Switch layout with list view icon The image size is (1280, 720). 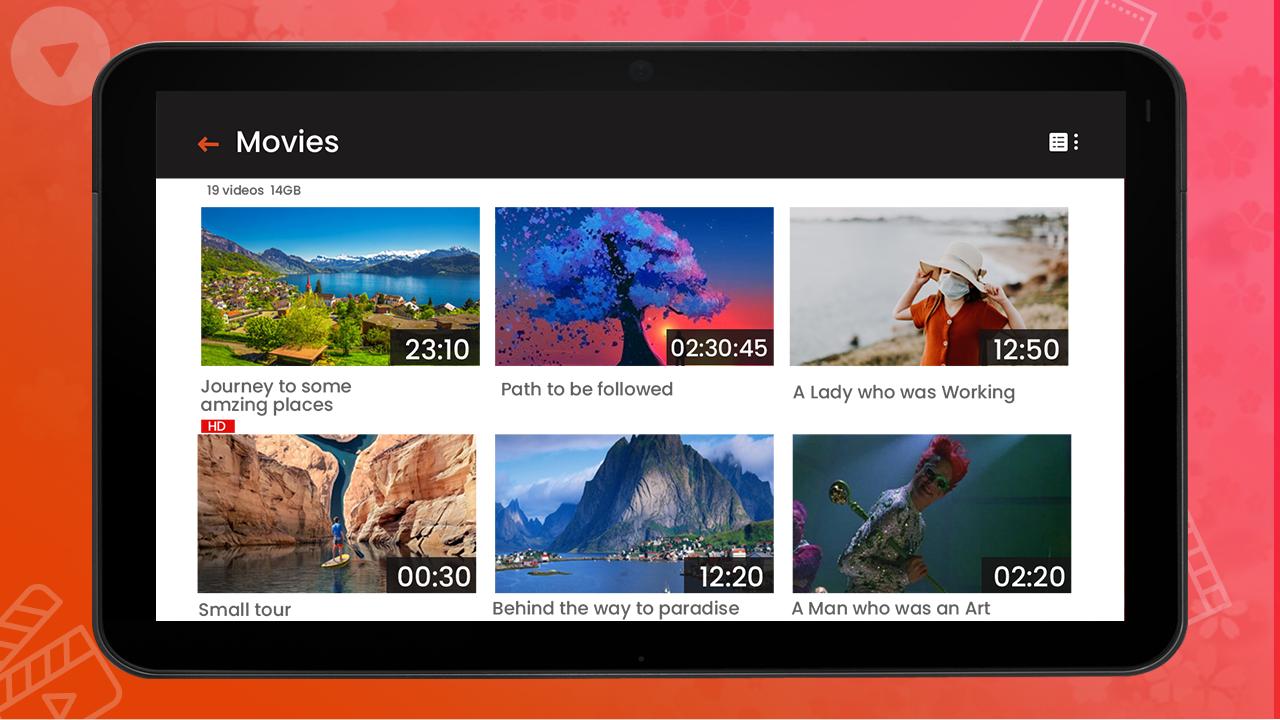tap(1058, 142)
